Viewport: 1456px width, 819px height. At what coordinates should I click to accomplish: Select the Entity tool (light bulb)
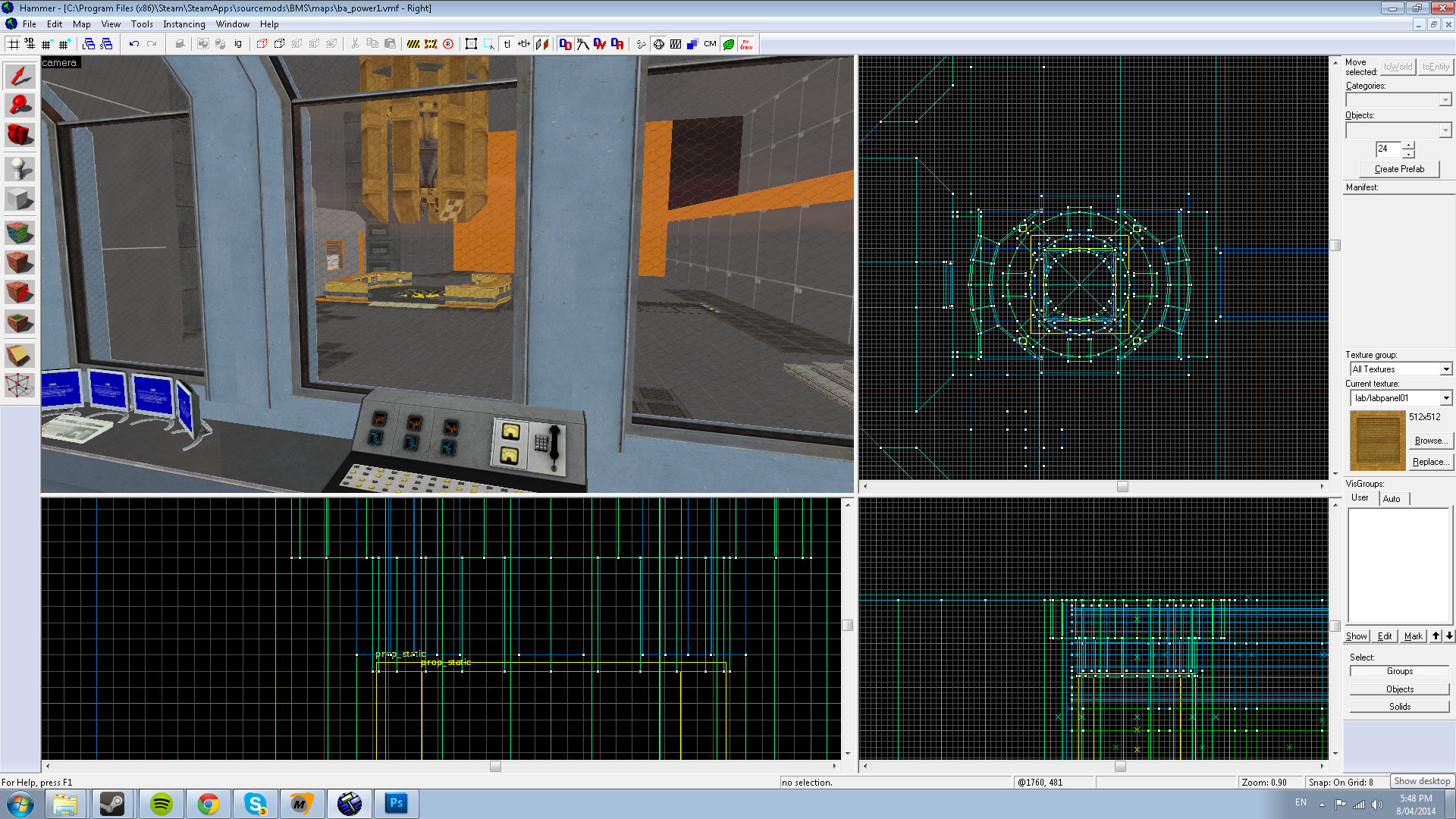pyautogui.click(x=20, y=168)
